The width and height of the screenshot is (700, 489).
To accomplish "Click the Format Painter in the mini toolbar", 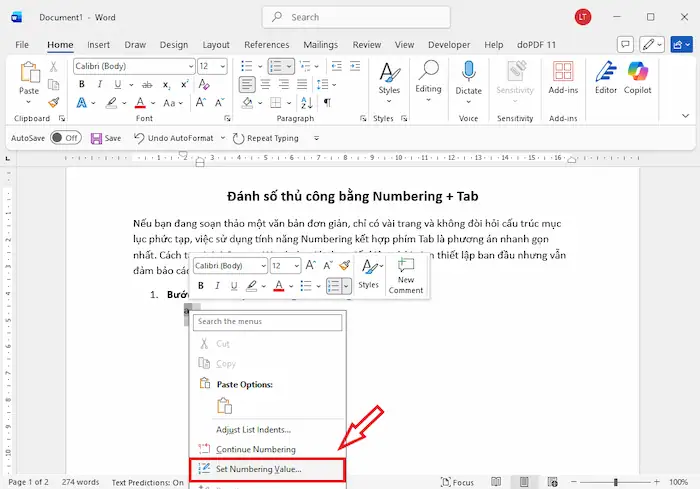I will click(x=344, y=266).
